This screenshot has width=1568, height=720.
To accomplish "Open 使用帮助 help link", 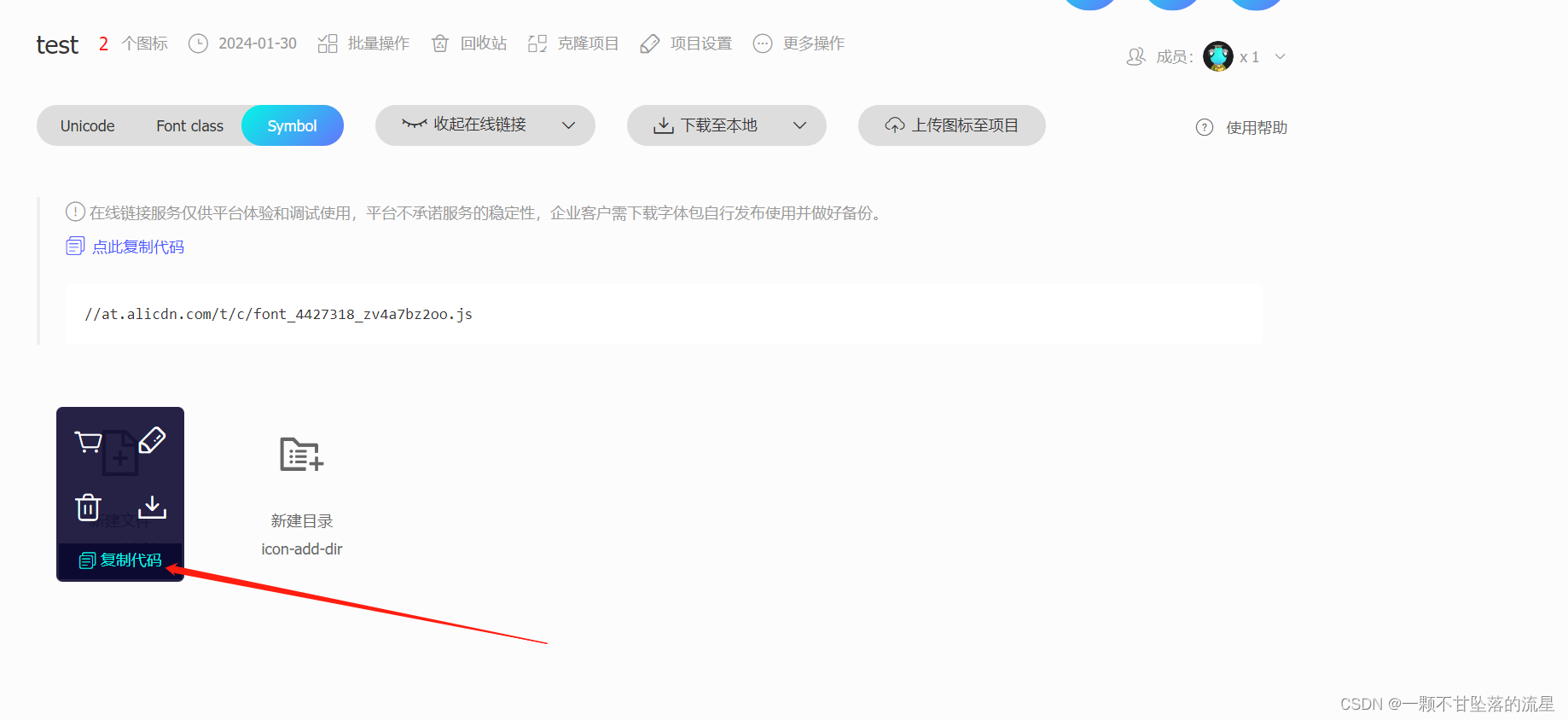I will 1257,128.
